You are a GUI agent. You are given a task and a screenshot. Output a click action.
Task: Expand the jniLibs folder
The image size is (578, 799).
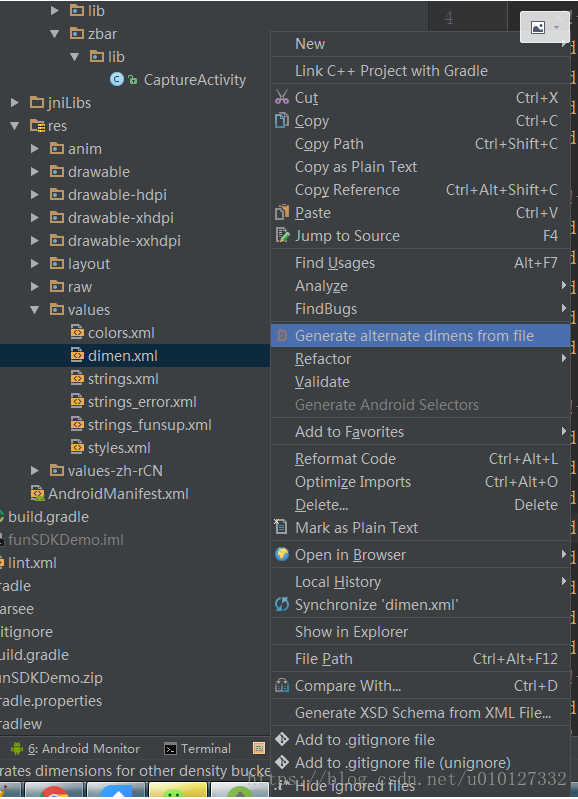[15, 103]
